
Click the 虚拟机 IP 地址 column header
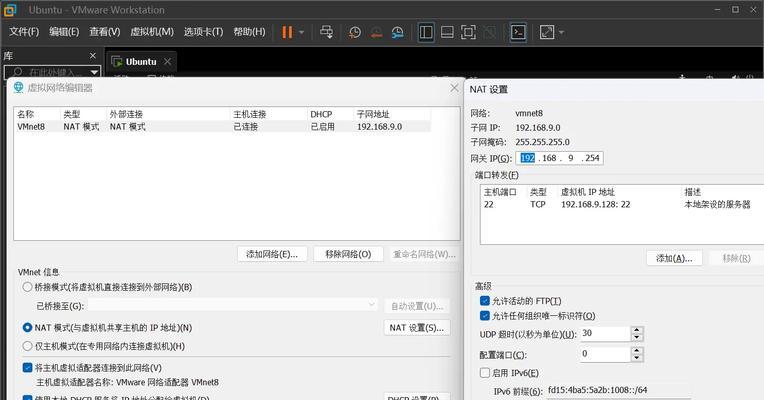[x=588, y=192]
